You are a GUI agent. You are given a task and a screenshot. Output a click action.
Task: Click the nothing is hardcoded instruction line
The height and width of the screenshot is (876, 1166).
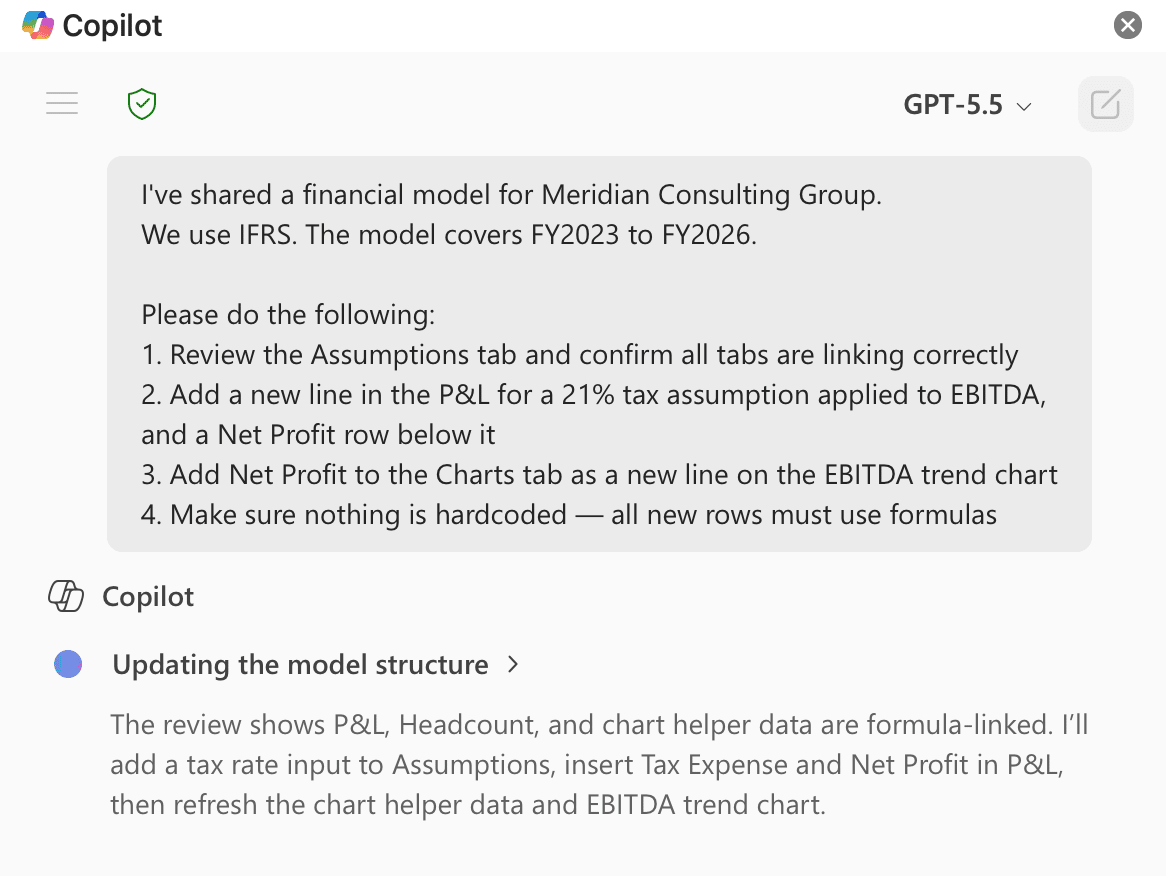(569, 515)
